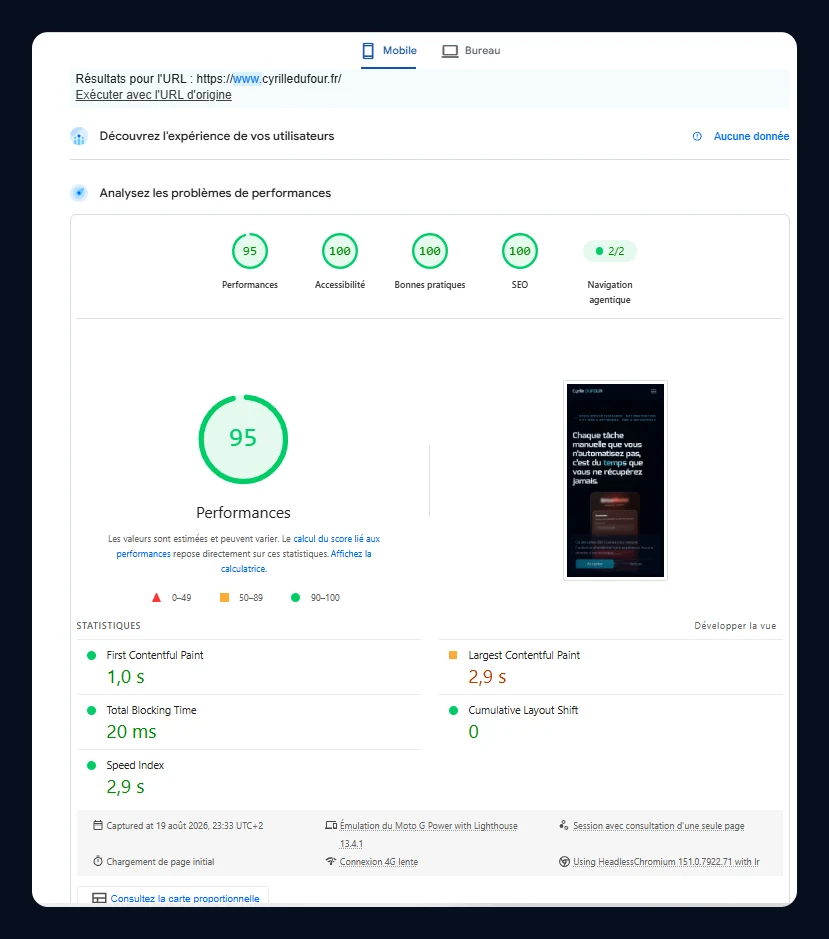The height and width of the screenshot is (939, 829).
Task: Click the user experience chart icon
Action: [x=79, y=137]
